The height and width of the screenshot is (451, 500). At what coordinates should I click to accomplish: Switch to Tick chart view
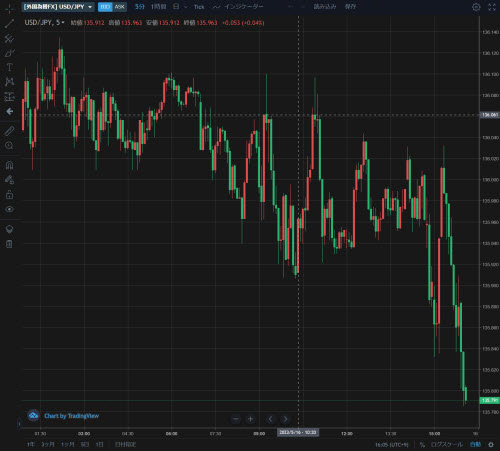click(x=199, y=7)
